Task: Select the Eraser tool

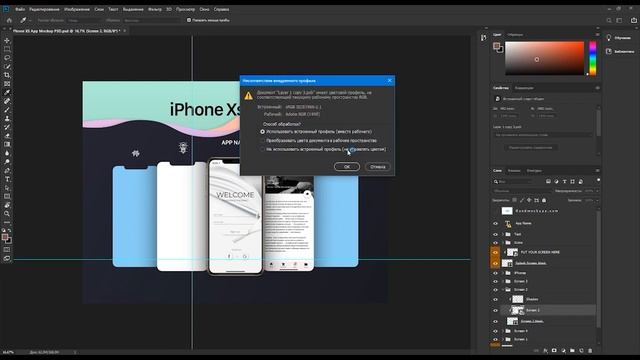Action: pos(7,136)
